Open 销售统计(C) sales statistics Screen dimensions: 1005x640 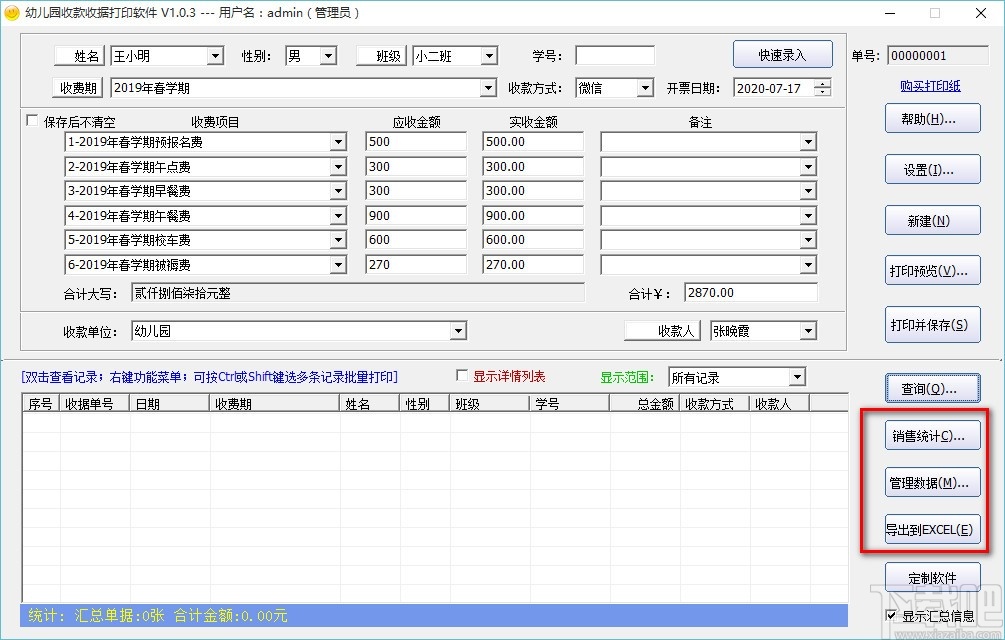931,435
